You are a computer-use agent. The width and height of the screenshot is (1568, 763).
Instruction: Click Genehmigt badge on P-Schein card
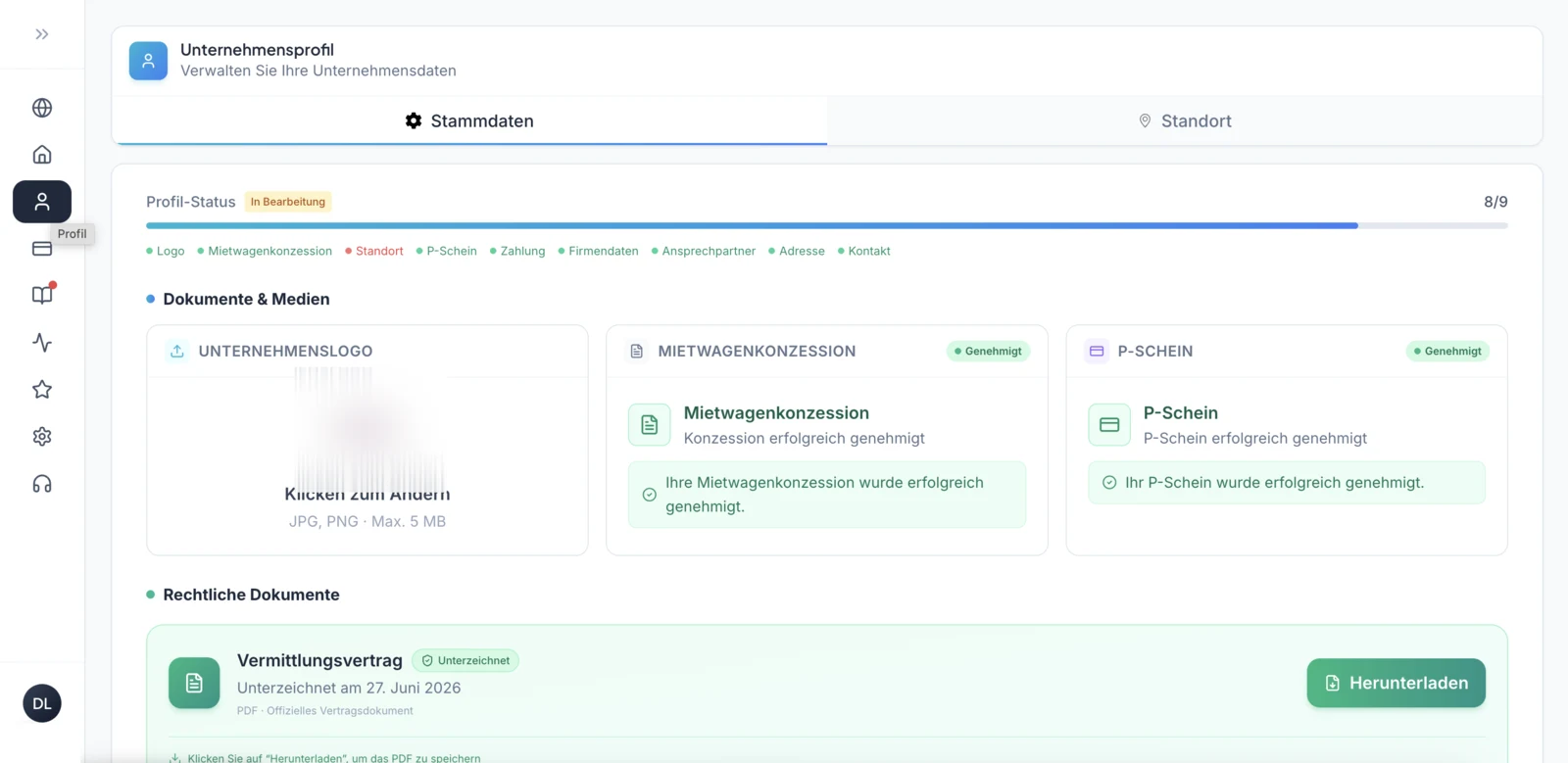[1447, 351]
